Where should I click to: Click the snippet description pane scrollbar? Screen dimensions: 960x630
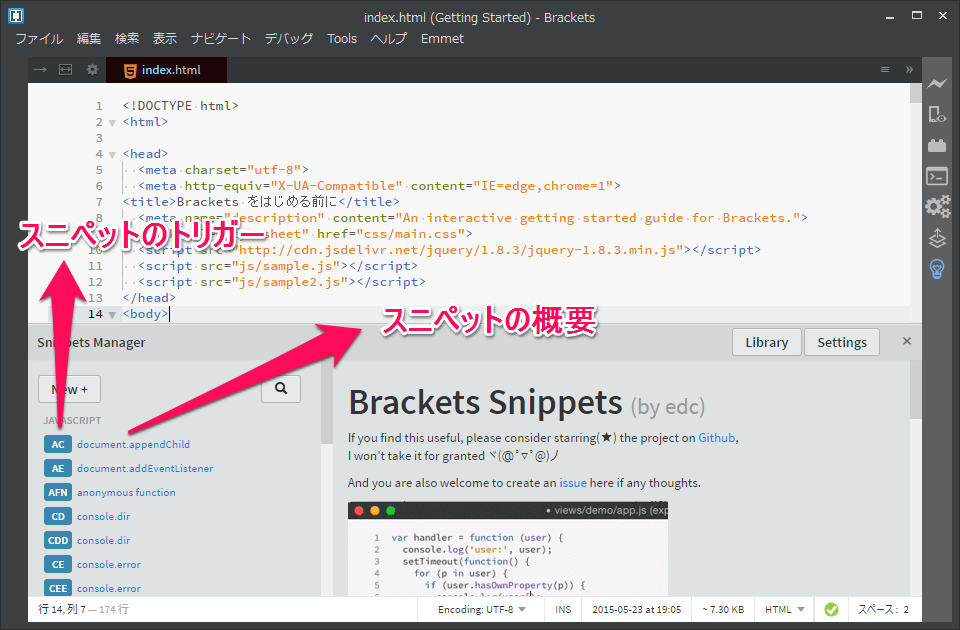pos(915,389)
